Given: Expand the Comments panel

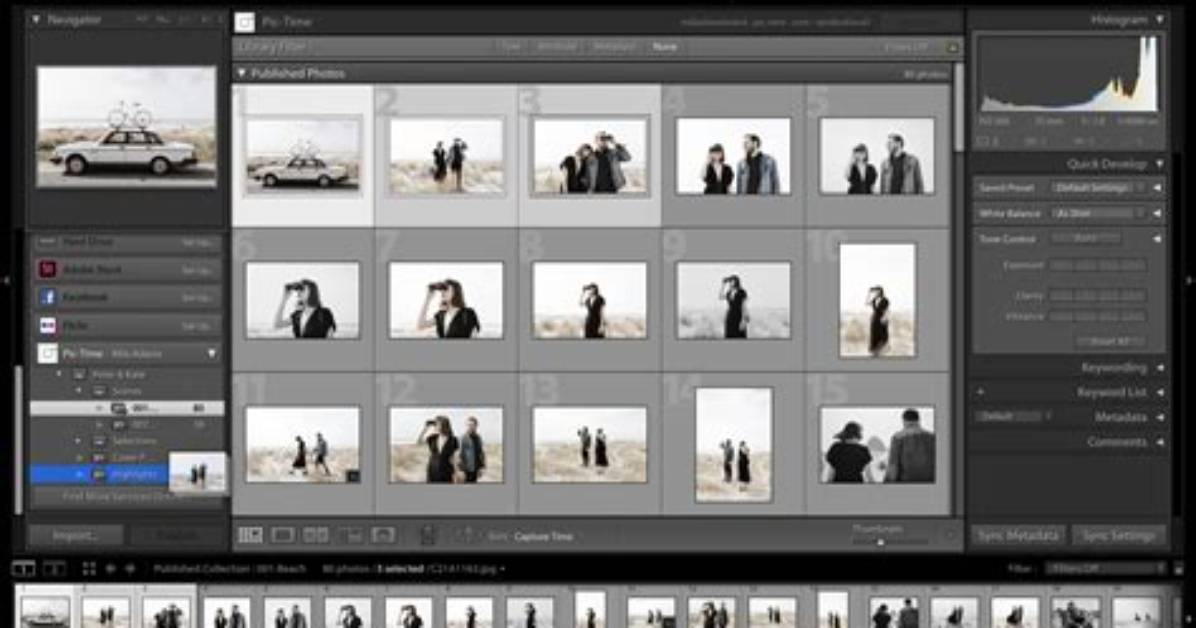Looking at the screenshot, I should (1159, 442).
